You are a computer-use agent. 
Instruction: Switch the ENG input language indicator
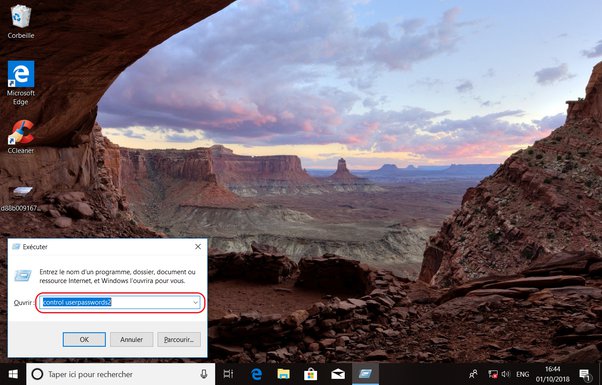523,374
